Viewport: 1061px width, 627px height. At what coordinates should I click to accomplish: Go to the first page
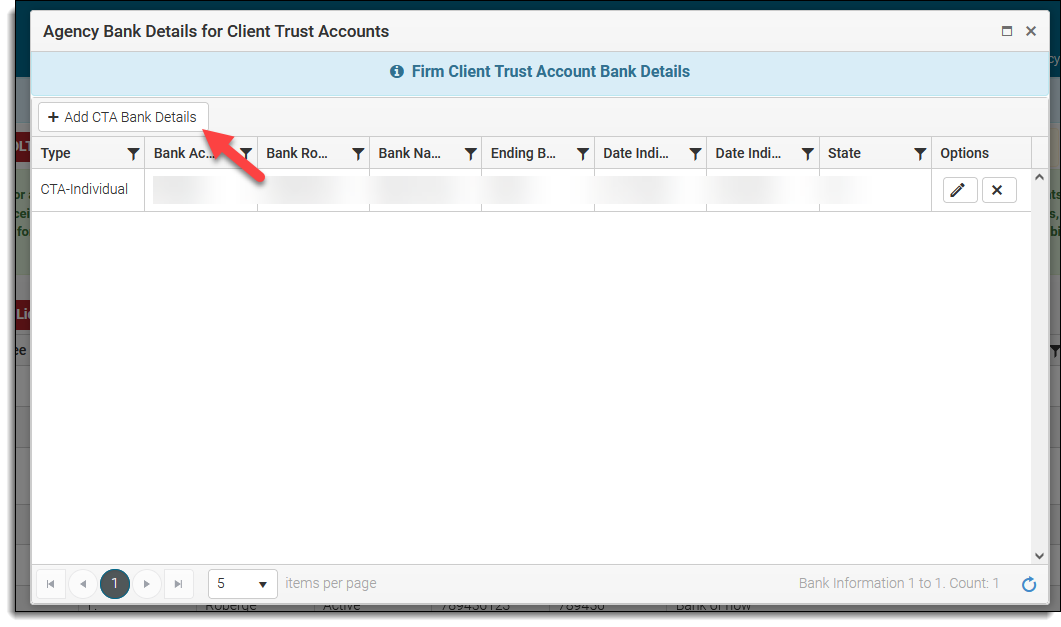pyautogui.click(x=50, y=584)
